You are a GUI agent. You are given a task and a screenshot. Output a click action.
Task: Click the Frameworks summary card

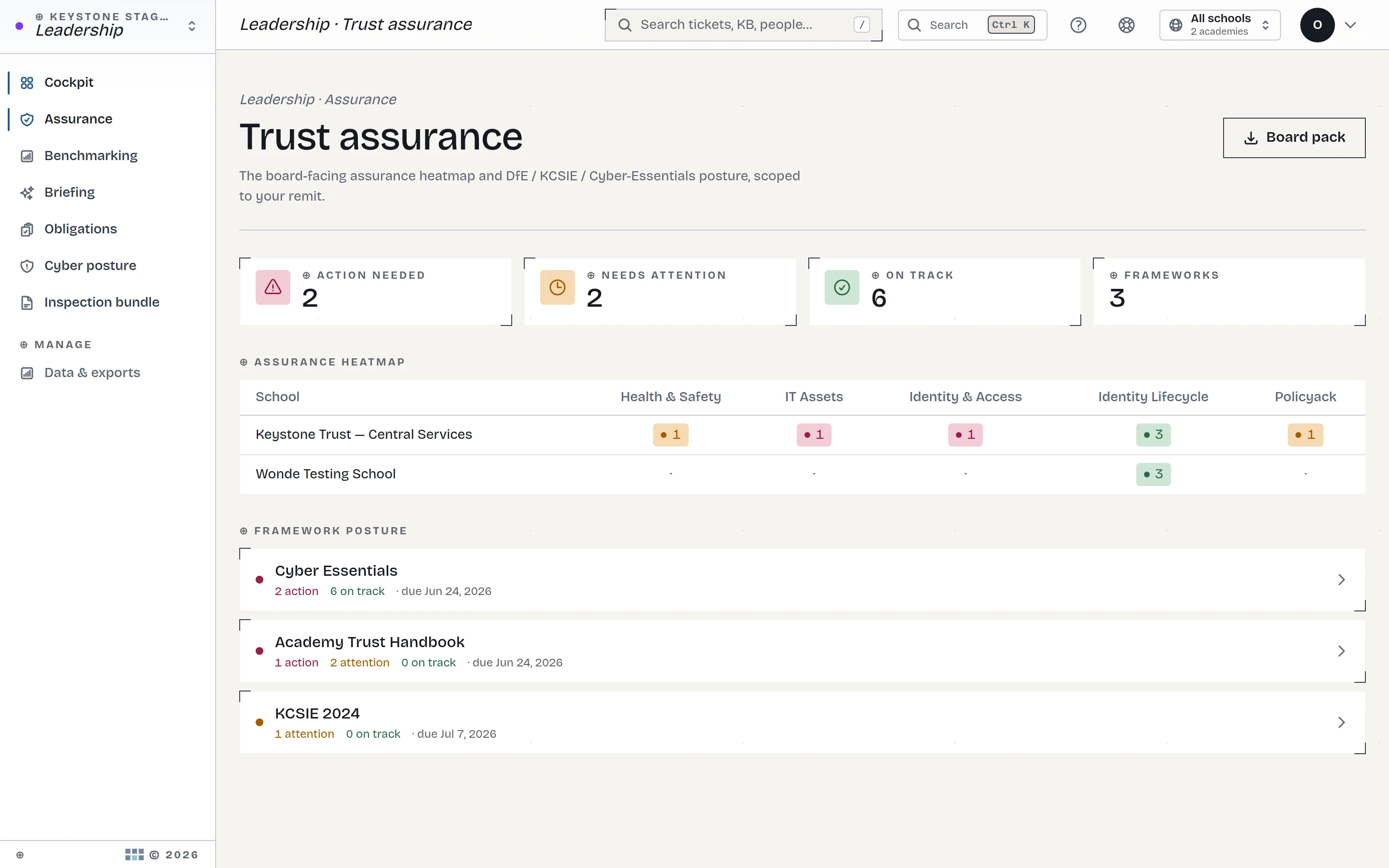(x=1229, y=292)
